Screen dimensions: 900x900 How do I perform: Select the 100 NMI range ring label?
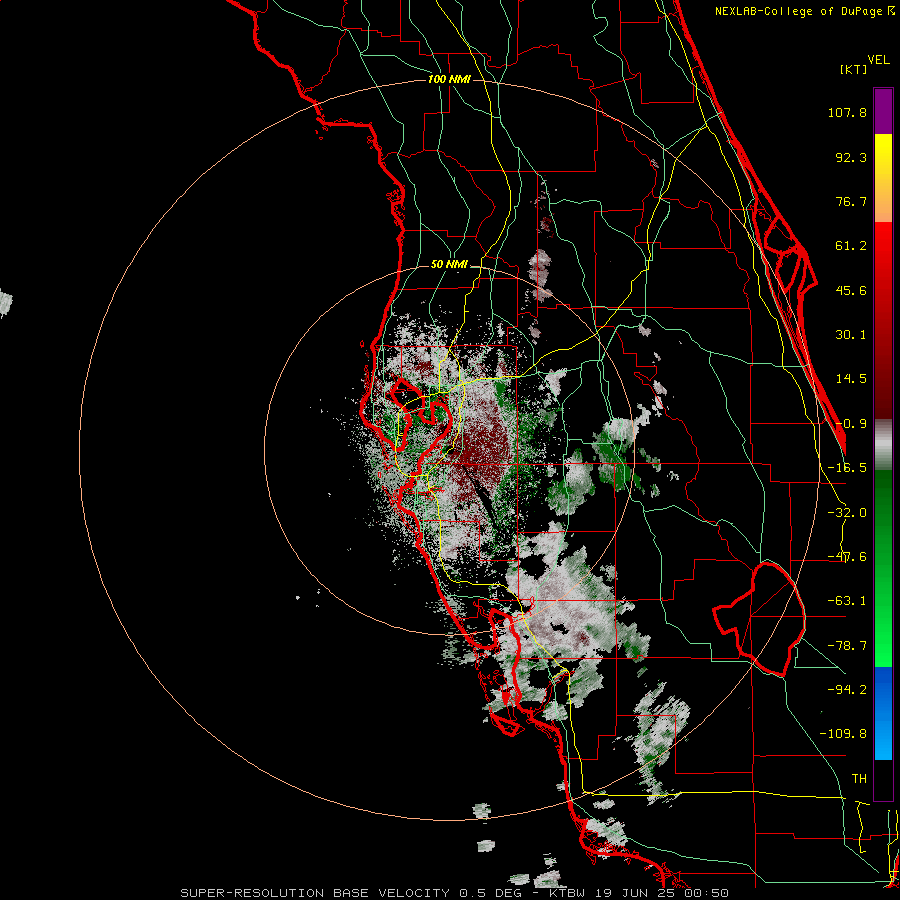coord(449,79)
